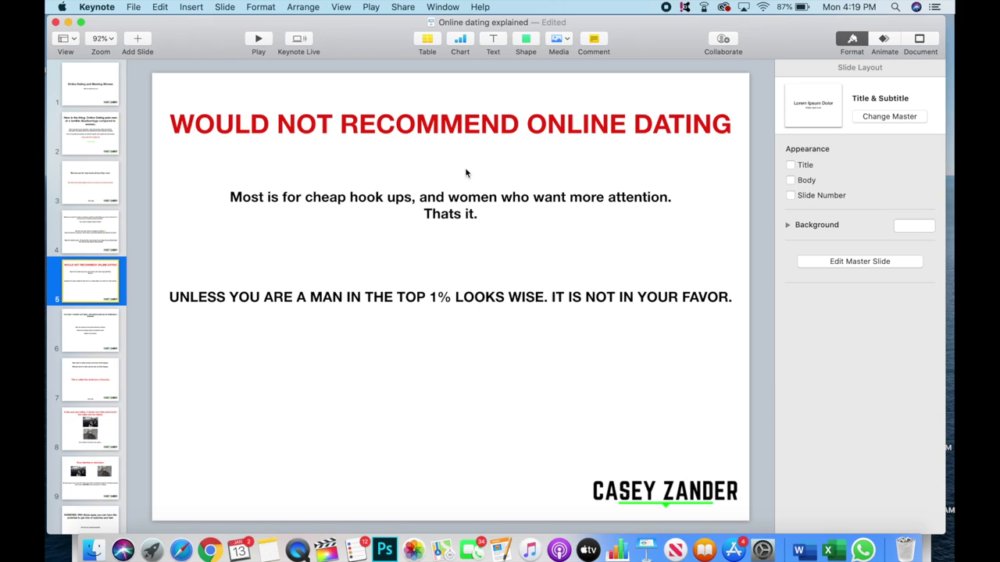1000x562 pixels.
Task: Open the Keynote application menu
Action: (x=97, y=7)
